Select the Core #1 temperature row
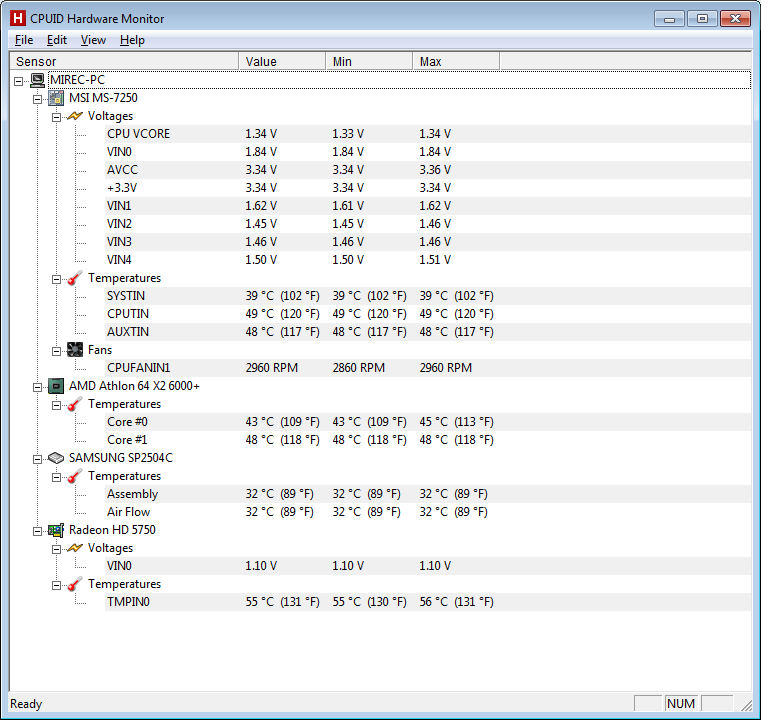The width and height of the screenshot is (768, 720). [428, 440]
